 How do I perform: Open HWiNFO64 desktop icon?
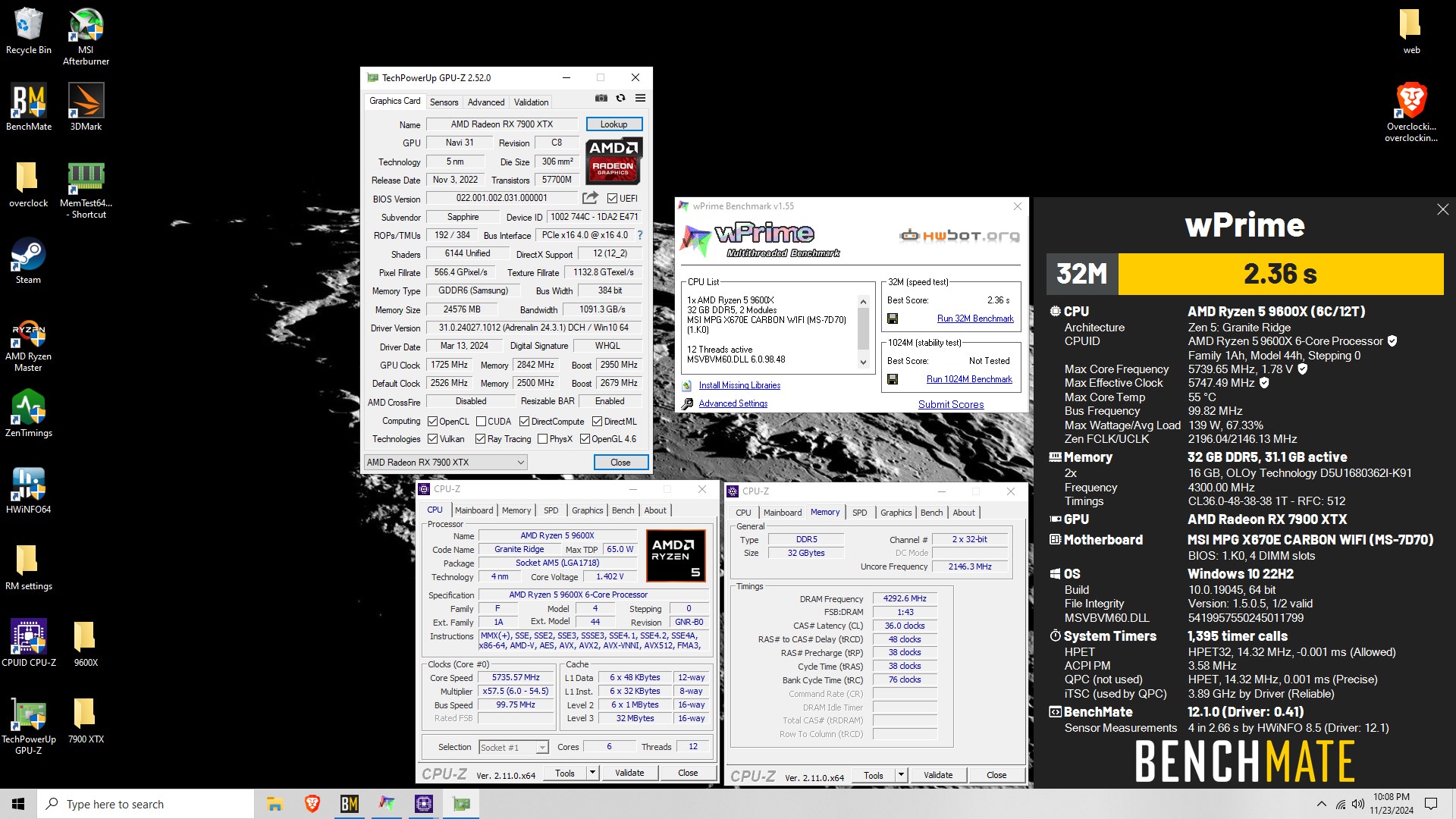[x=28, y=491]
